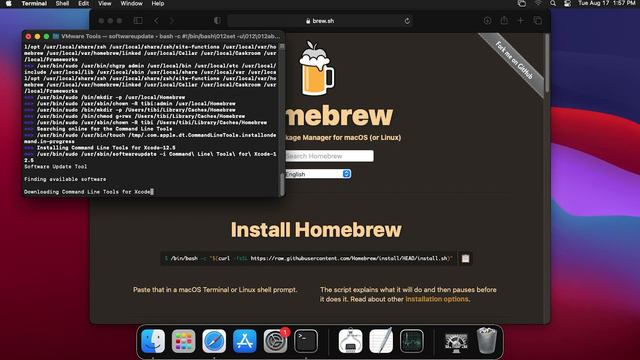Open a new Safari tab with plus
640x360 pixels.
pyautogui.click(x=520, y=20)
